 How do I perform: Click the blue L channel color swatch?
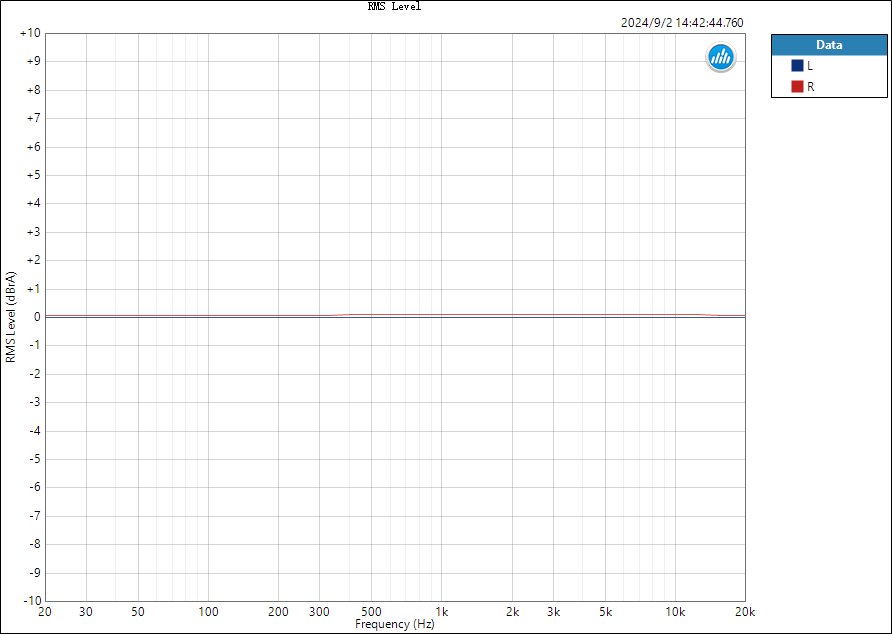797,65
